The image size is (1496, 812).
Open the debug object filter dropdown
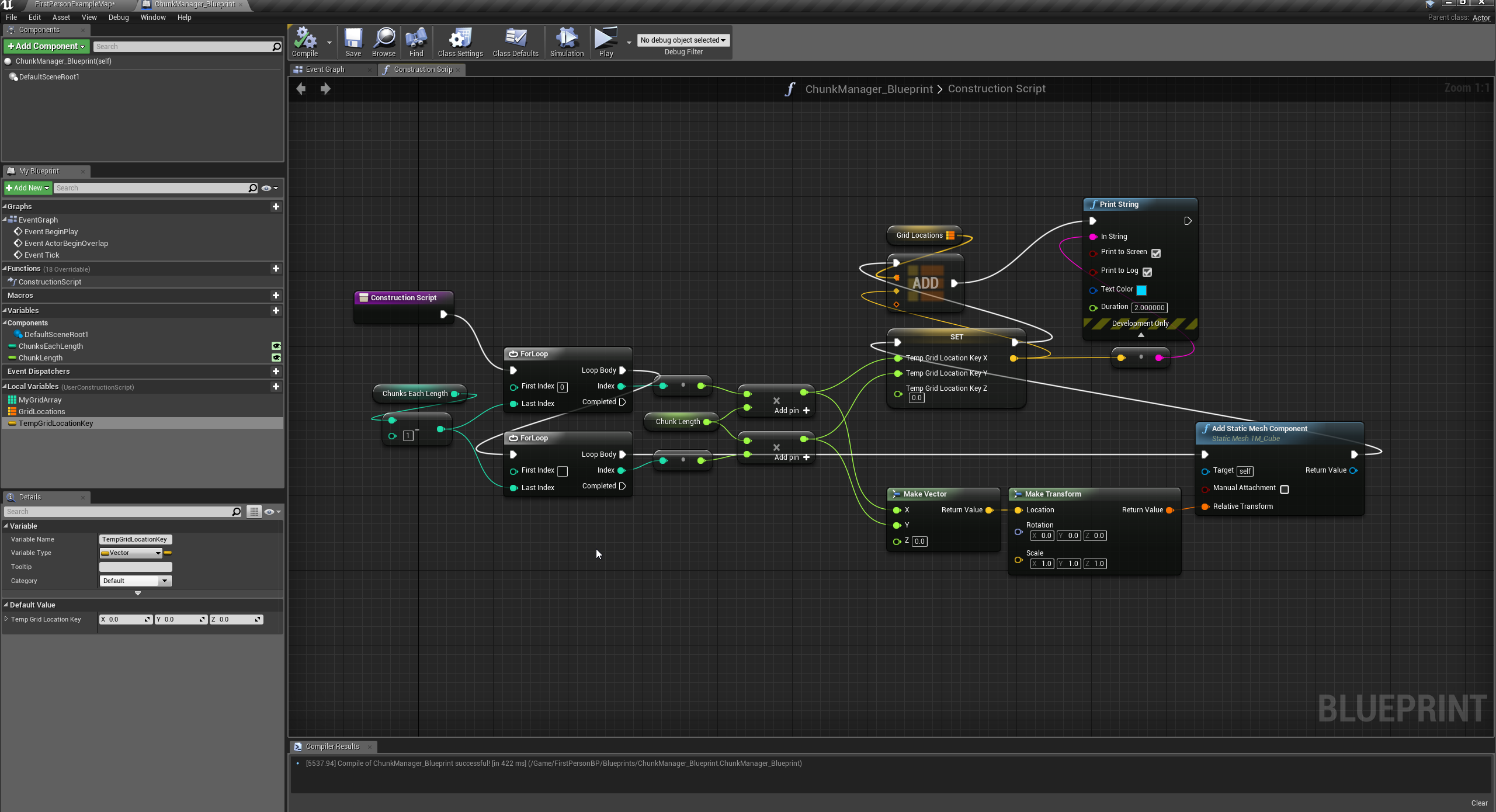(x=683, y=40)
